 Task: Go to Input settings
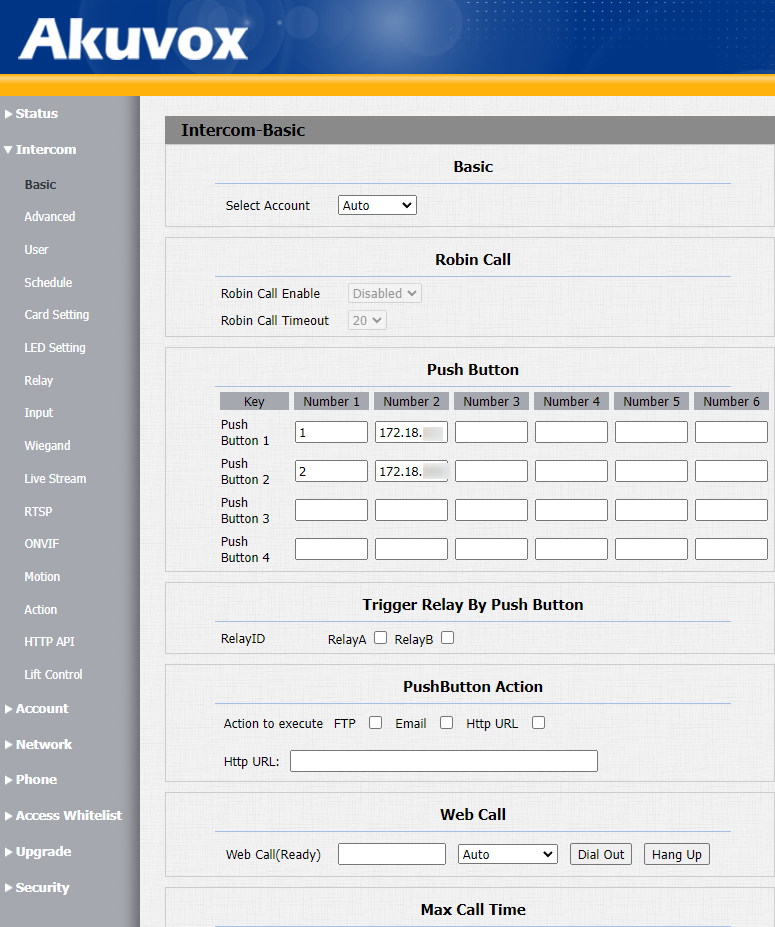point(38,413)
